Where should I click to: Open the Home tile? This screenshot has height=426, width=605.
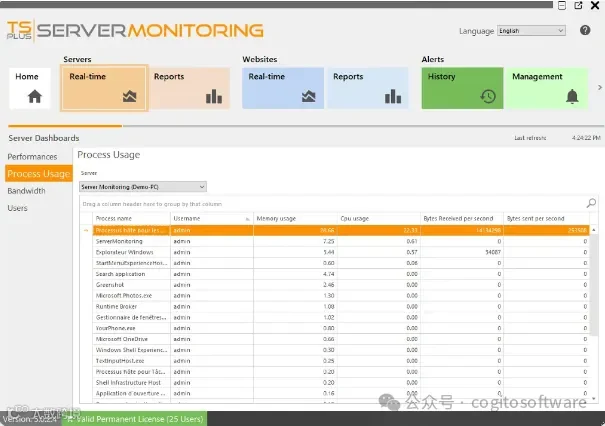30,88
